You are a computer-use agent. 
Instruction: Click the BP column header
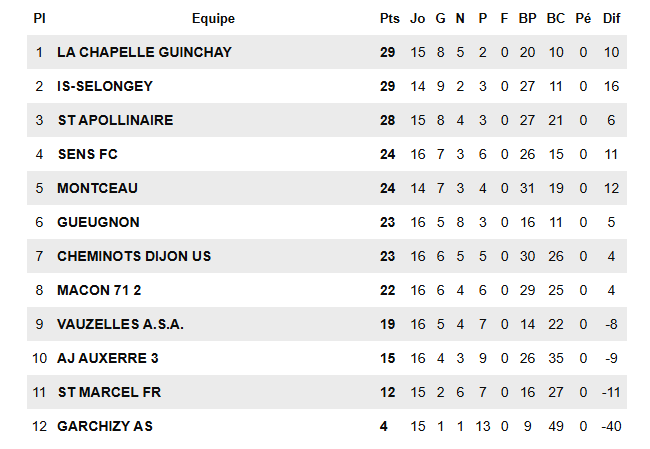(x=528, y=18)
